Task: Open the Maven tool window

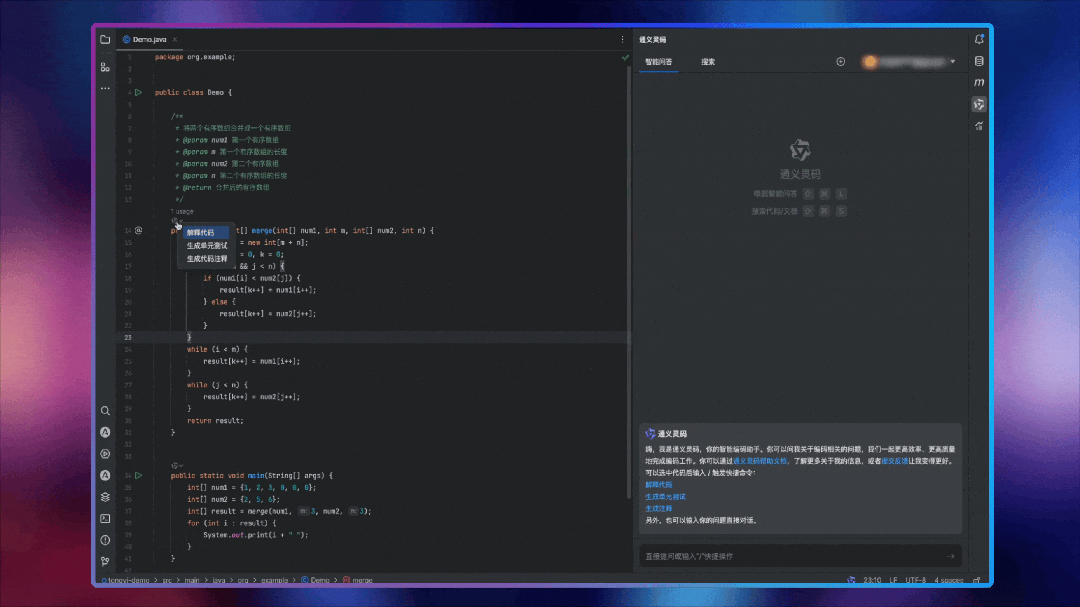Action: coord(979,82)
